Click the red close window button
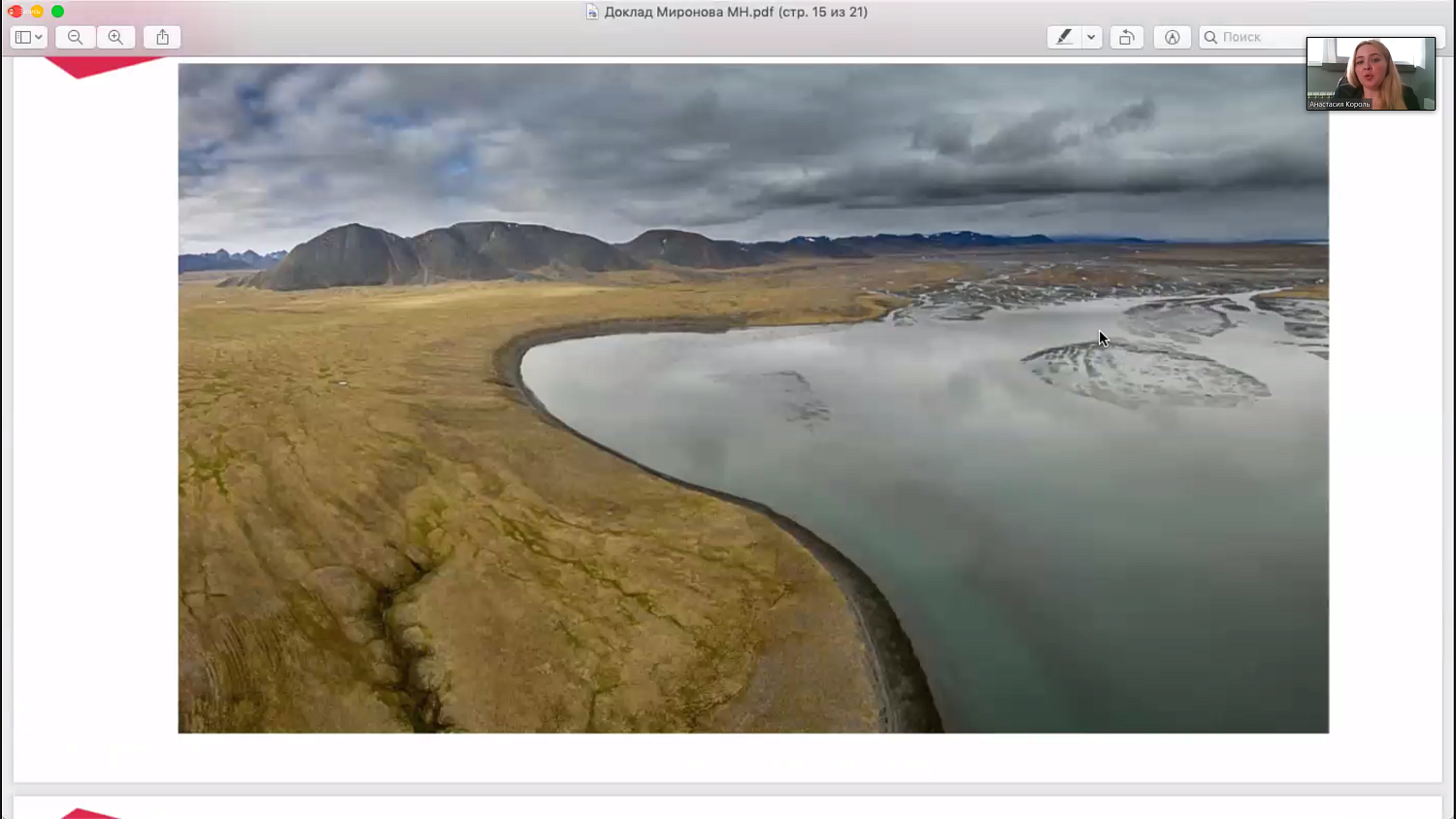 [x=16, y=12]
